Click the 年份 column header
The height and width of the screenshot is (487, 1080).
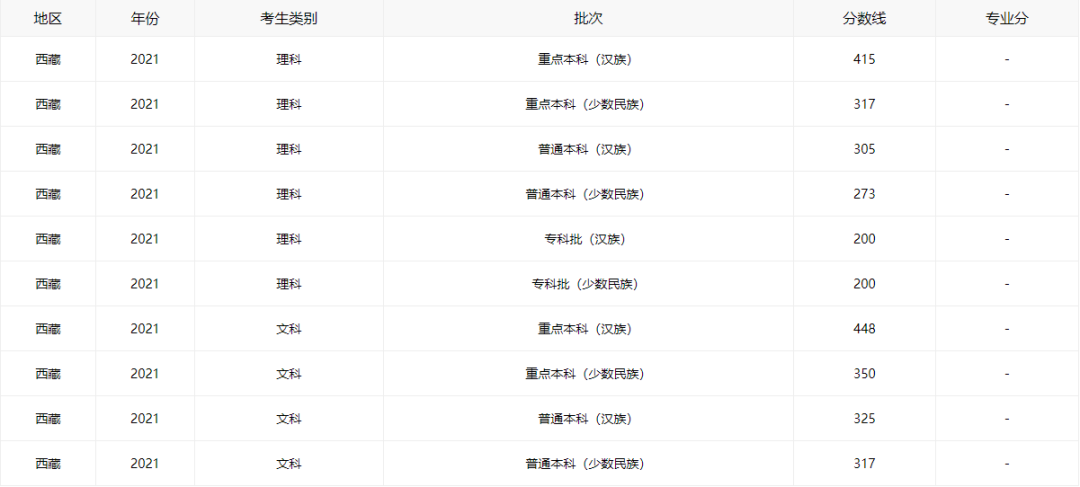click(144, 18)
